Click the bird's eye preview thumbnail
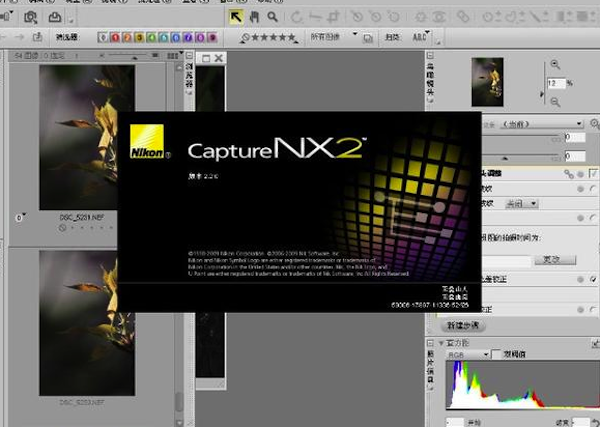This screenshot has width=600, height=427. (x=487, y=82)
